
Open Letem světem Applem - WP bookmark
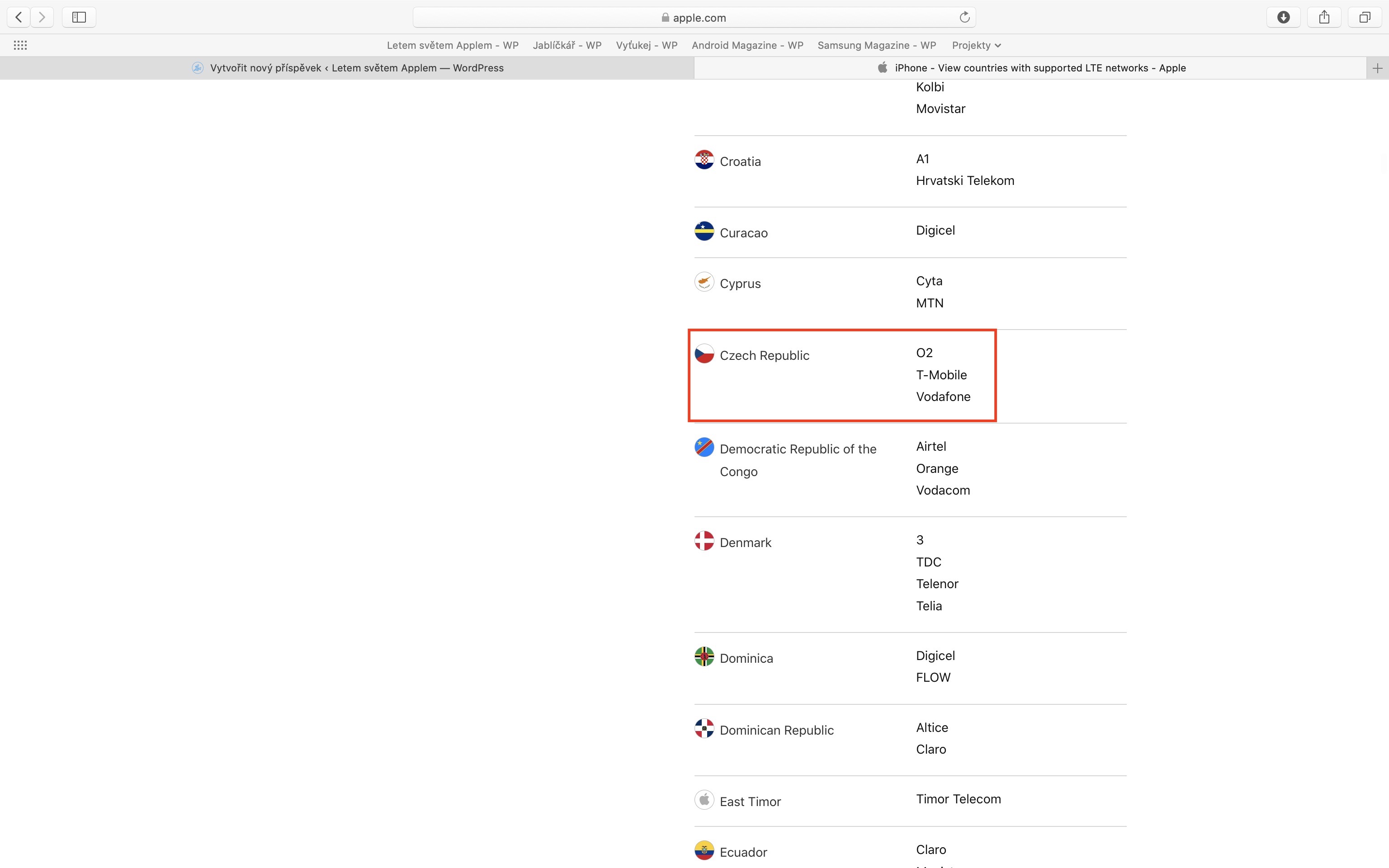(452, 45)
